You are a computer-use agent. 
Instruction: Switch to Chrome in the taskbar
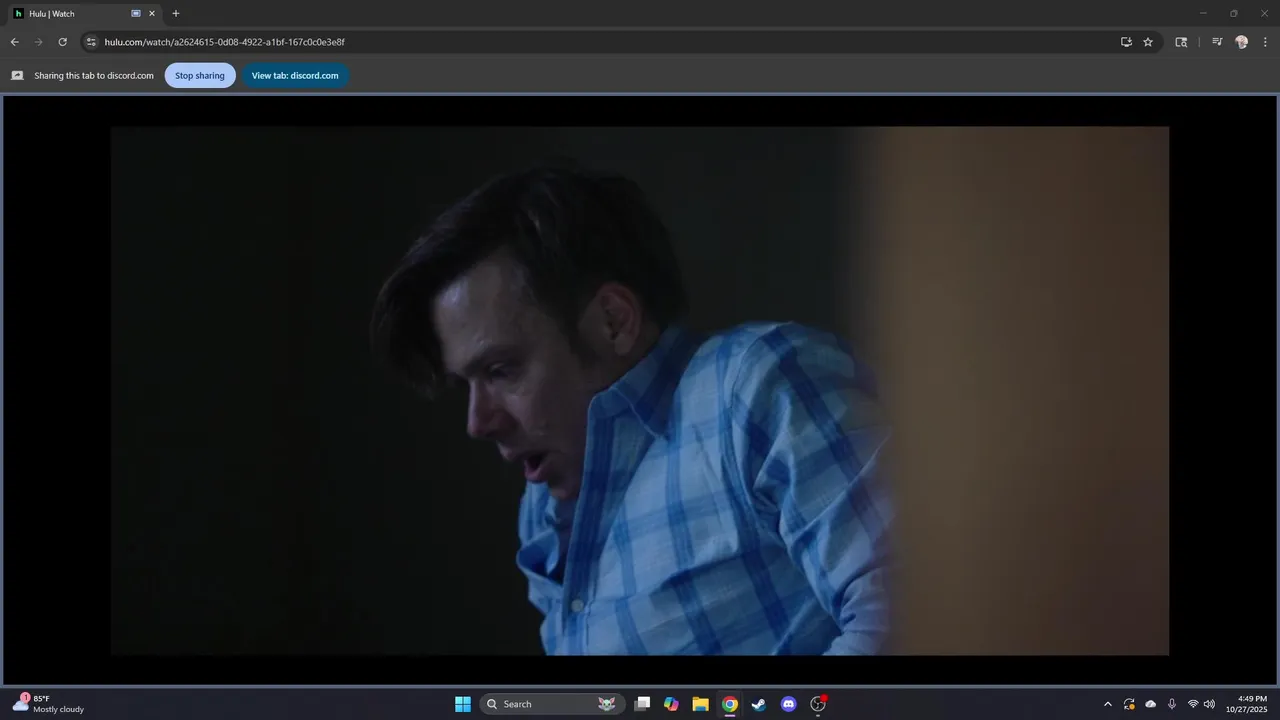[730, 704]
